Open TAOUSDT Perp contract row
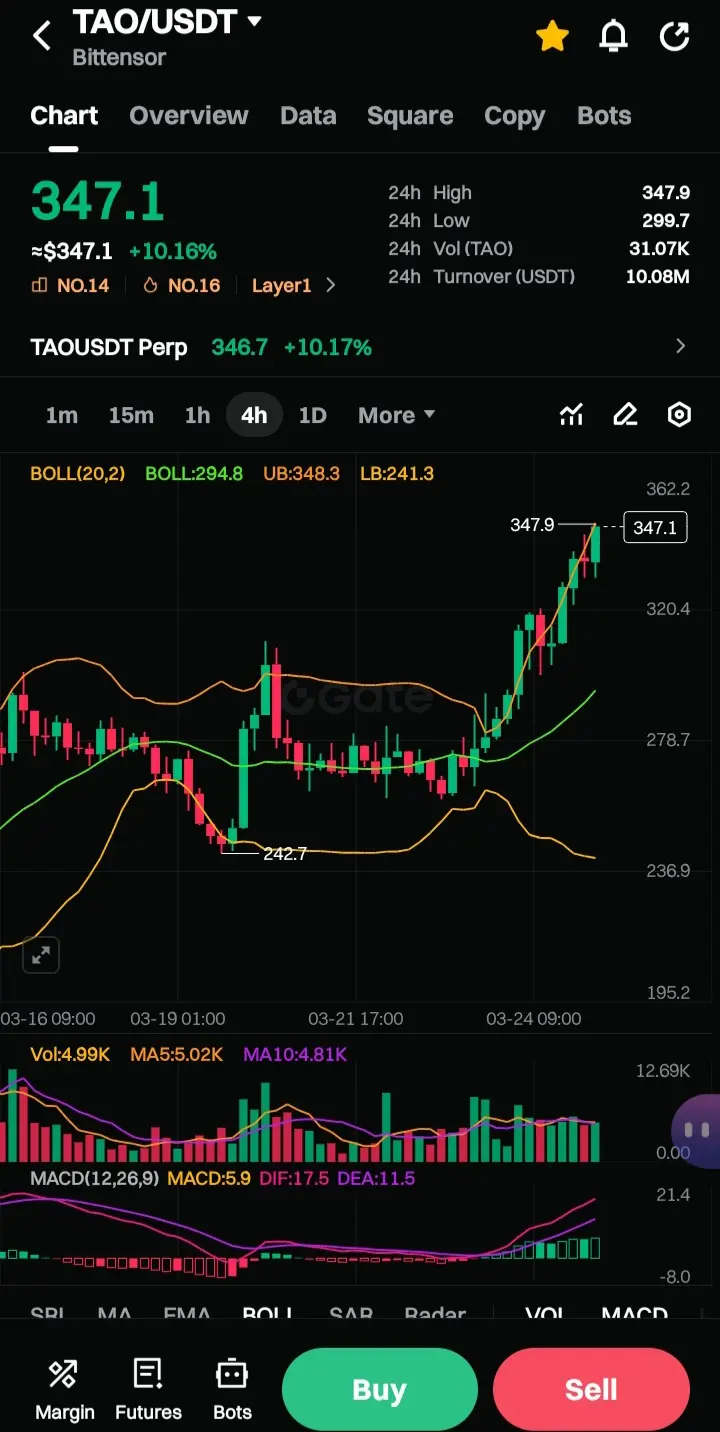720x1432 pixels. [360, 347]
